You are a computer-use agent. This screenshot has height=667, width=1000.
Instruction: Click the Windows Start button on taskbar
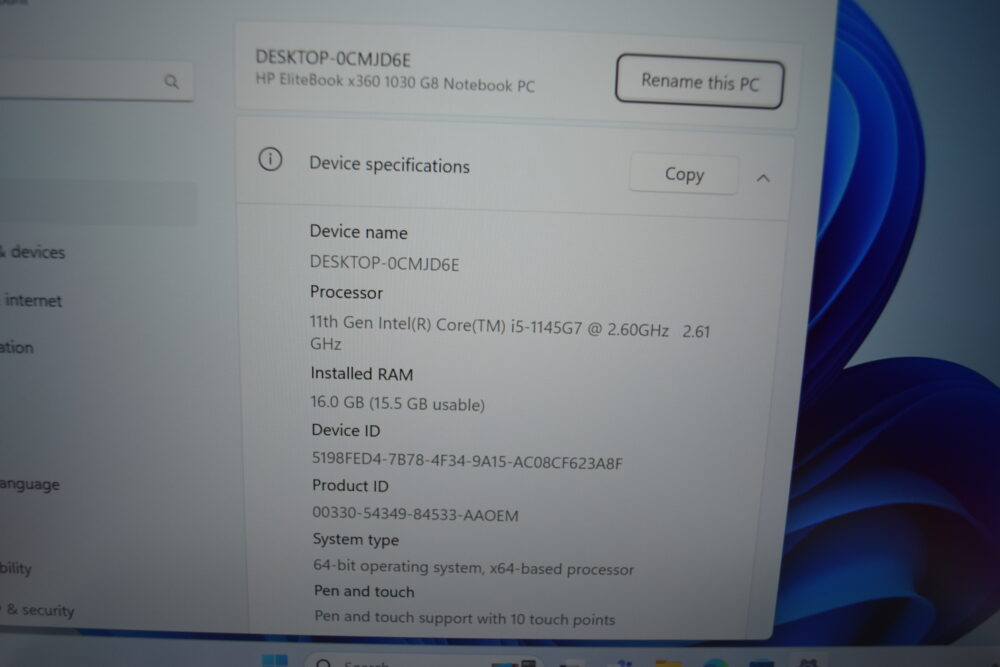click(x=274, y=661)
